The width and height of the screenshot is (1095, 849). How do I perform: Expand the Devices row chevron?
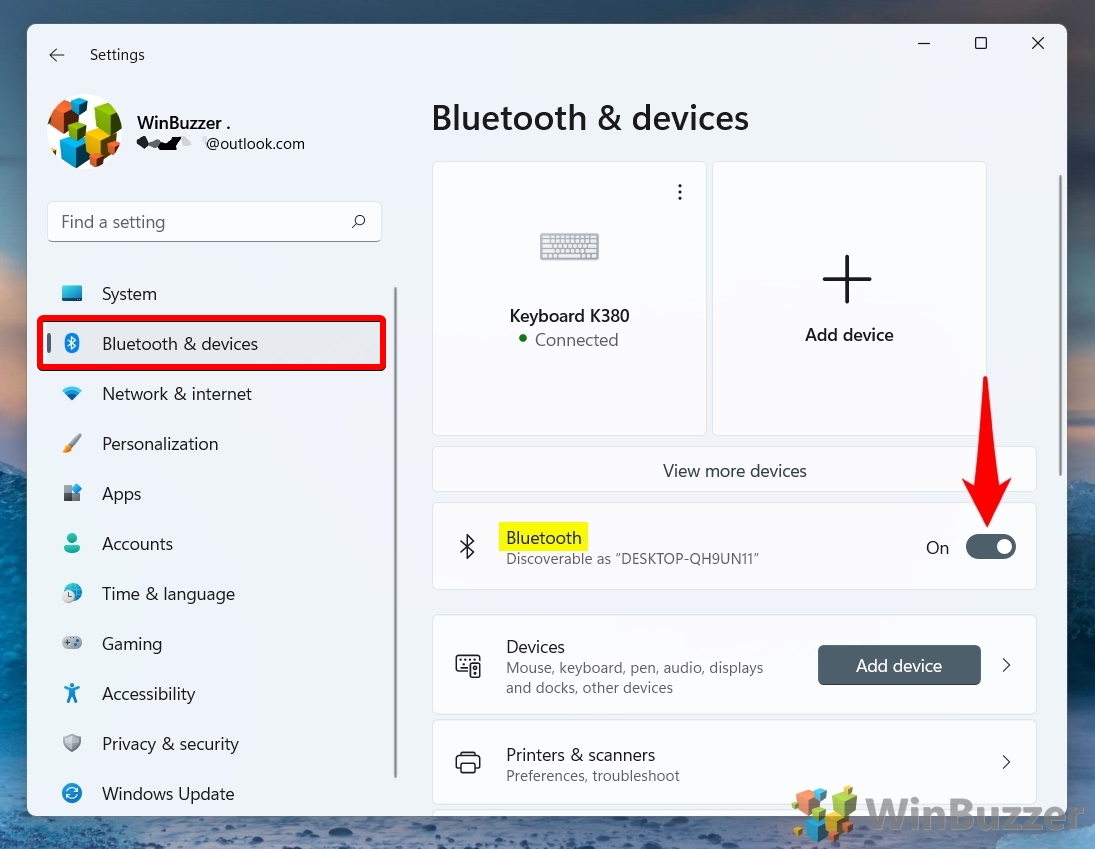1006,665
